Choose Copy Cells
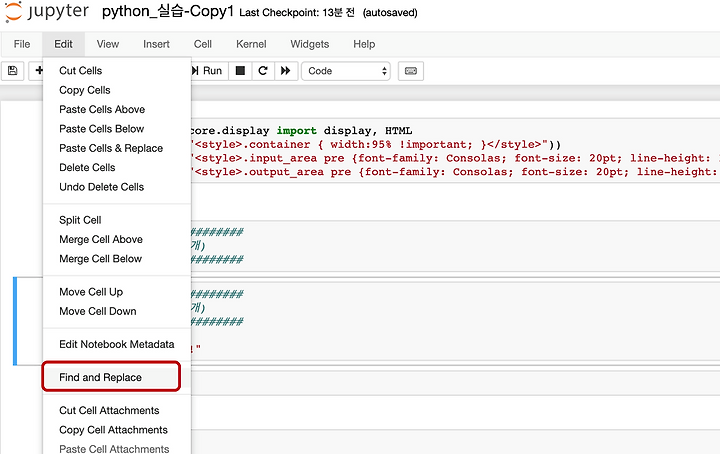This screenshot has height=454, width=720. (117, 90)
